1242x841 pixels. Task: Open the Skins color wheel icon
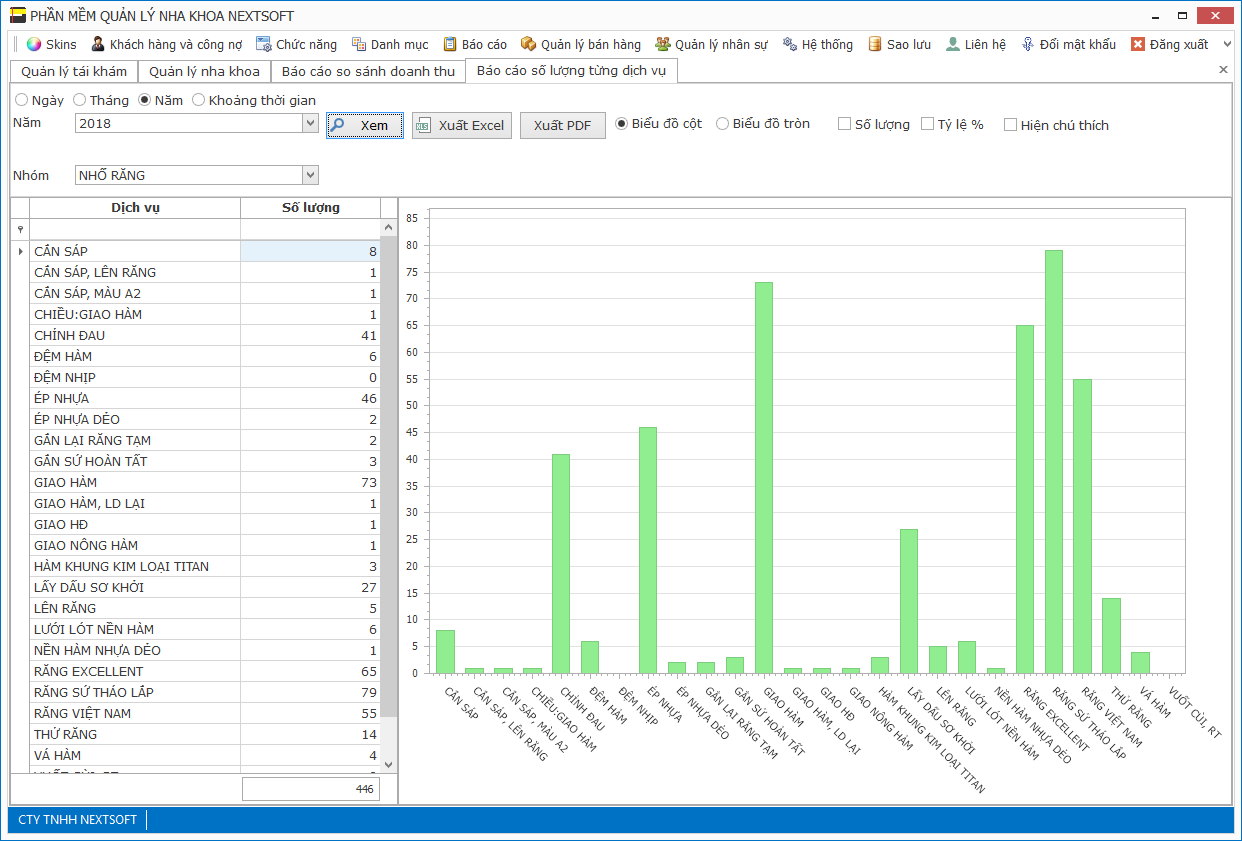pyautogui.click(x=34, y=44)
